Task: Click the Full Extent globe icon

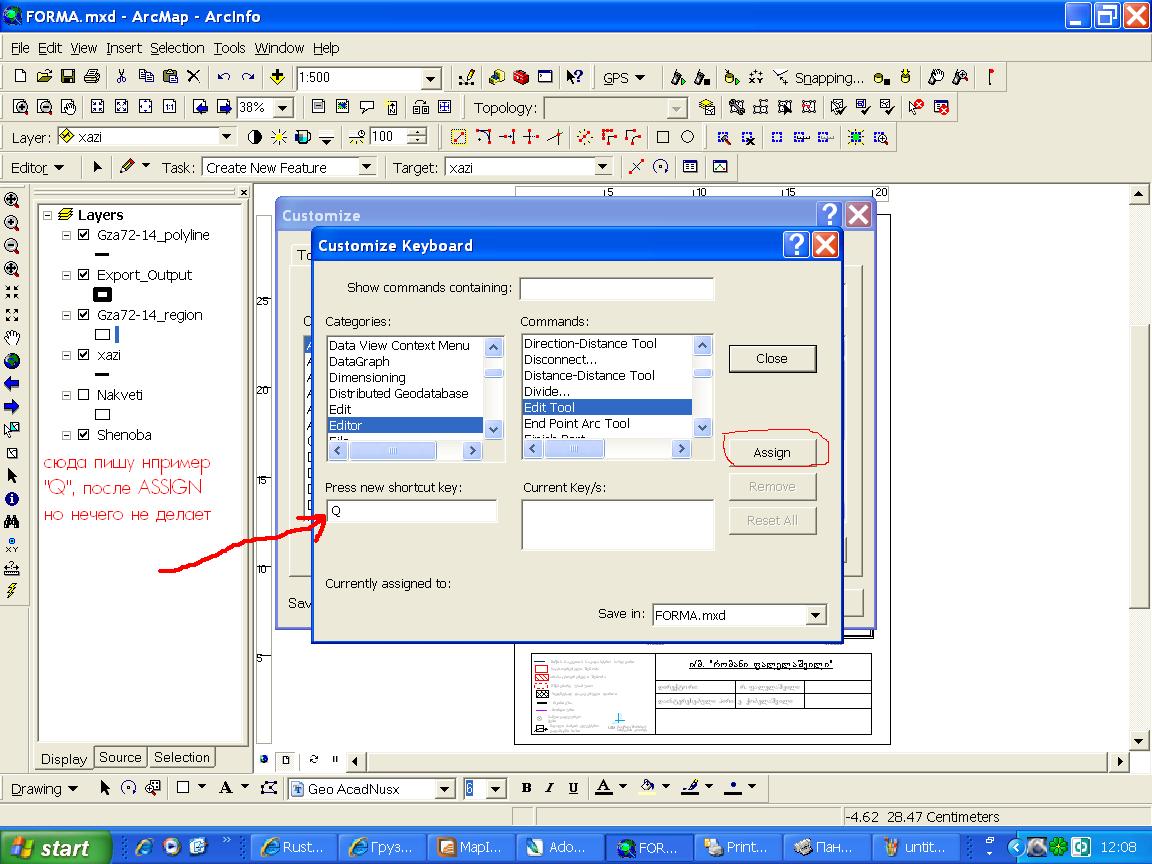Action: click(12, 361)
